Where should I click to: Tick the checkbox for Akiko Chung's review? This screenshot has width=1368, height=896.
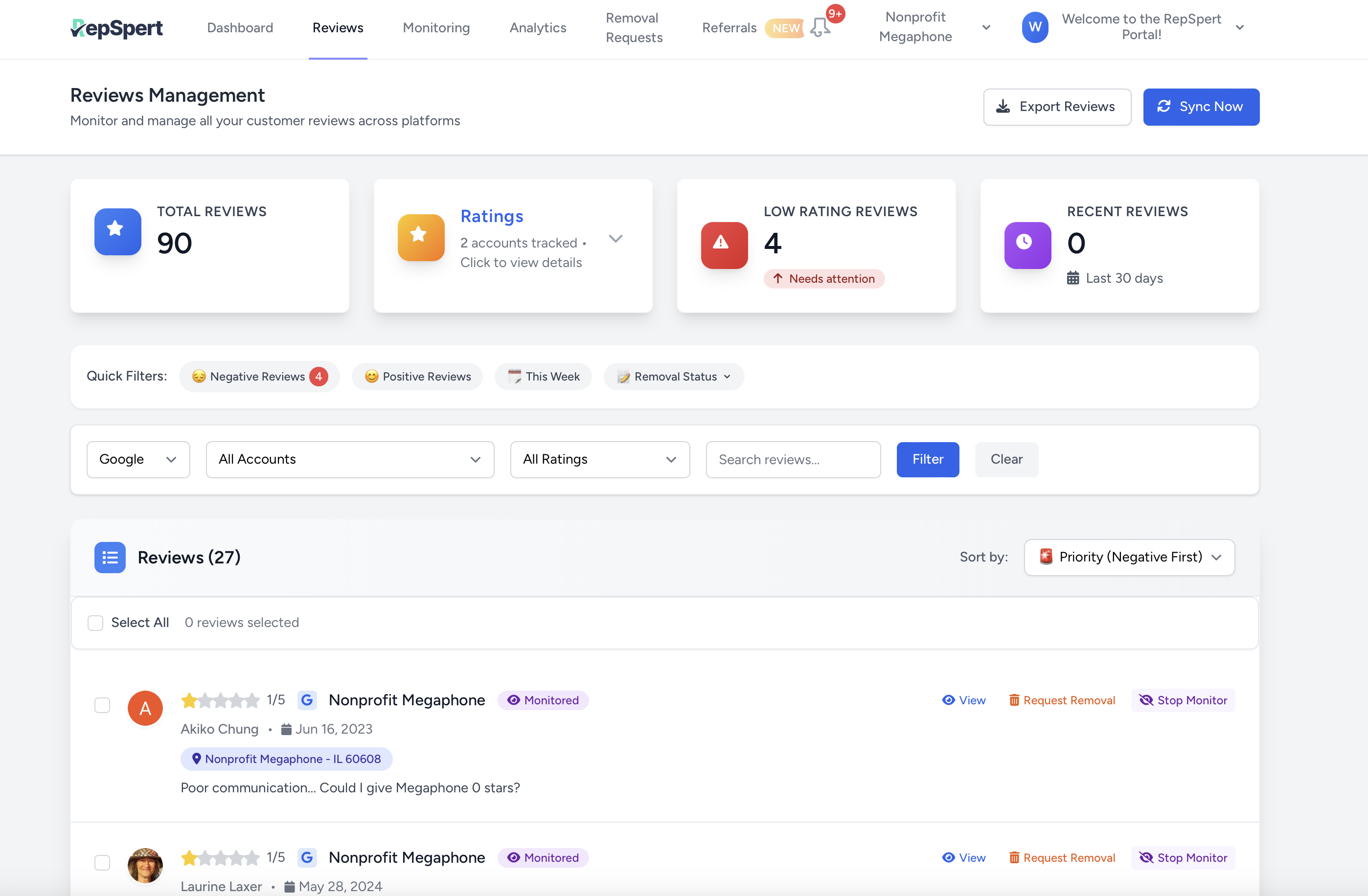(102, 705)
